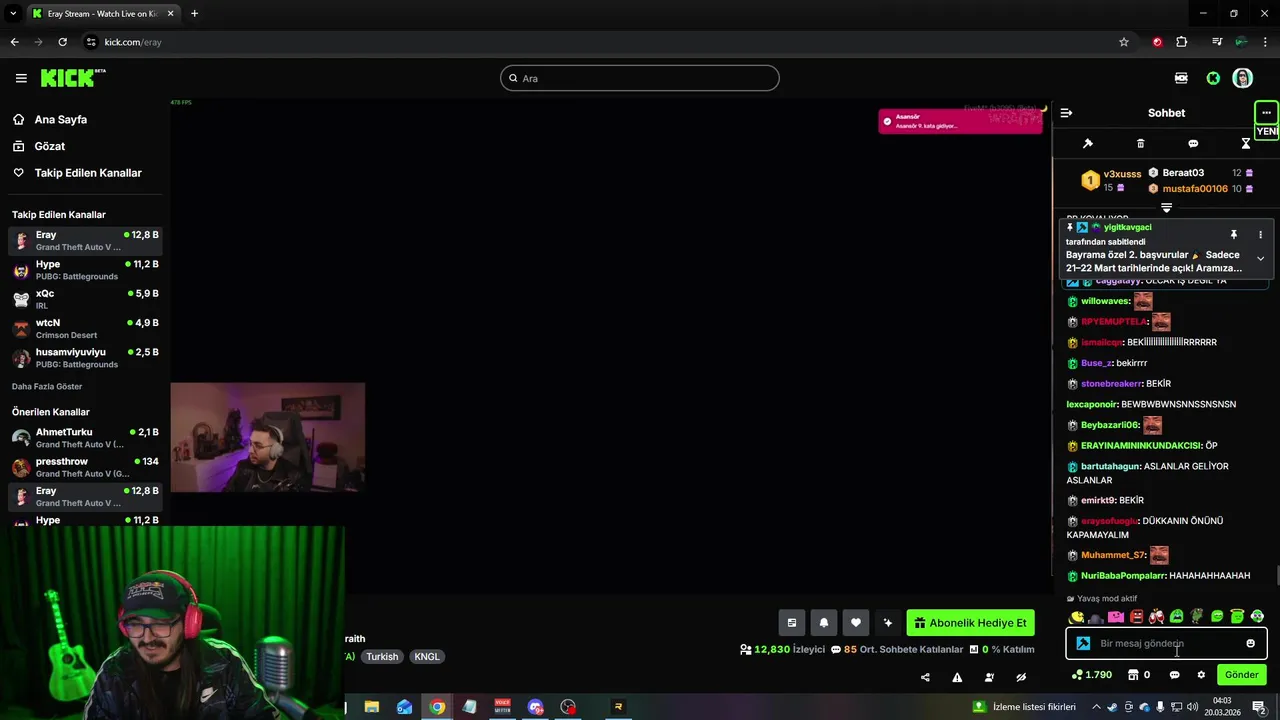The height and width of the screenshot is (720, 1280).
Task: Open husamviyuviyu channel in the sidebar
Action: 85,357
